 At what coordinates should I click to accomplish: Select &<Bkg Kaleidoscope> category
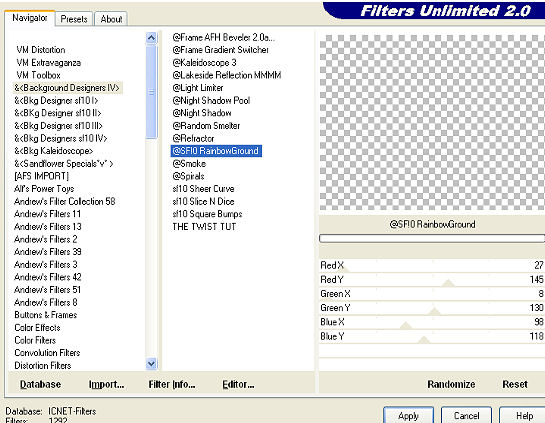(54, 151)
